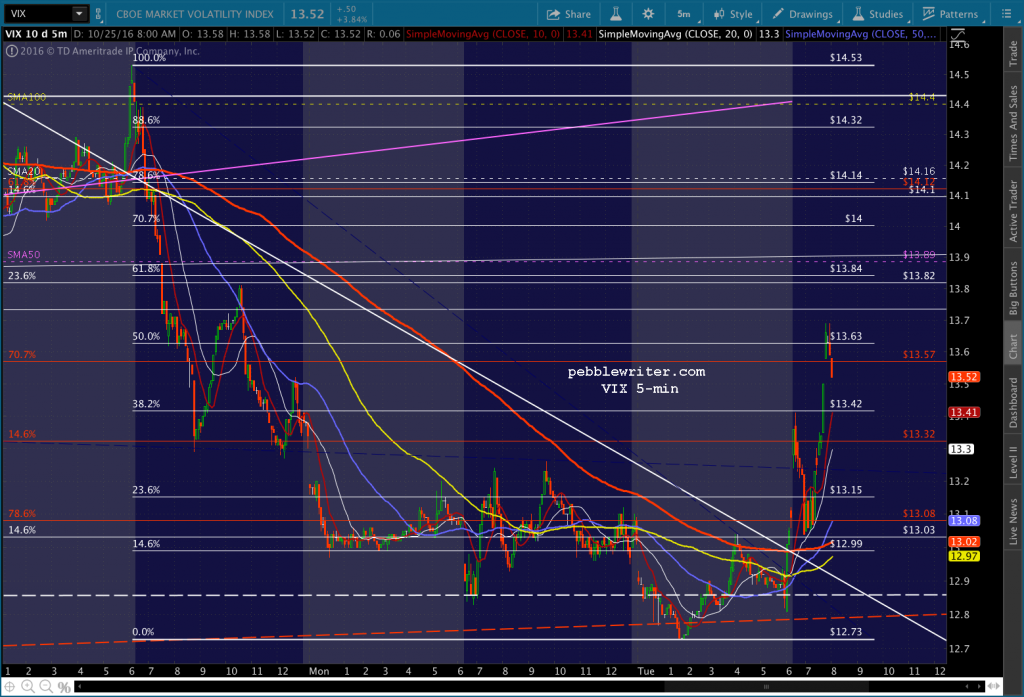Open the Share menu
This screenshot has height=697, width=1024.
tap(569, 14)
